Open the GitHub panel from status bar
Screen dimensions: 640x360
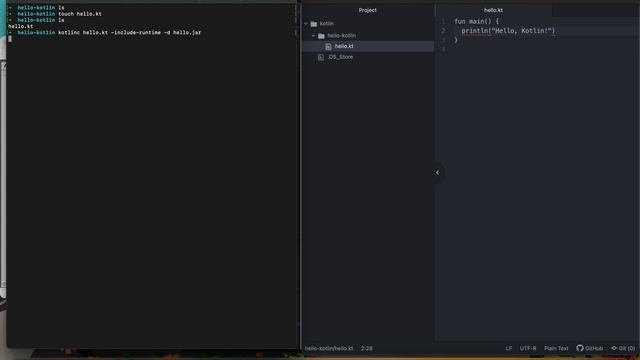[x=590, y=348]
